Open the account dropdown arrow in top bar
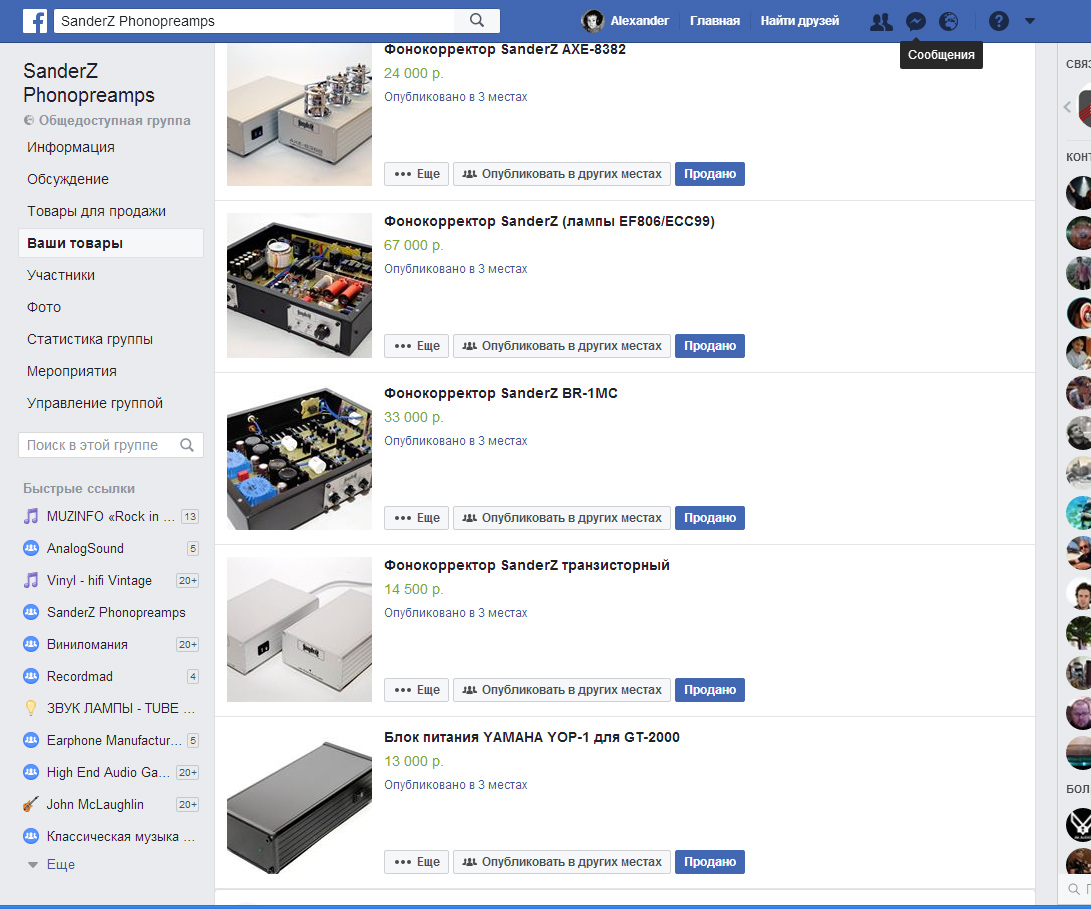 tap(1030, 21)
